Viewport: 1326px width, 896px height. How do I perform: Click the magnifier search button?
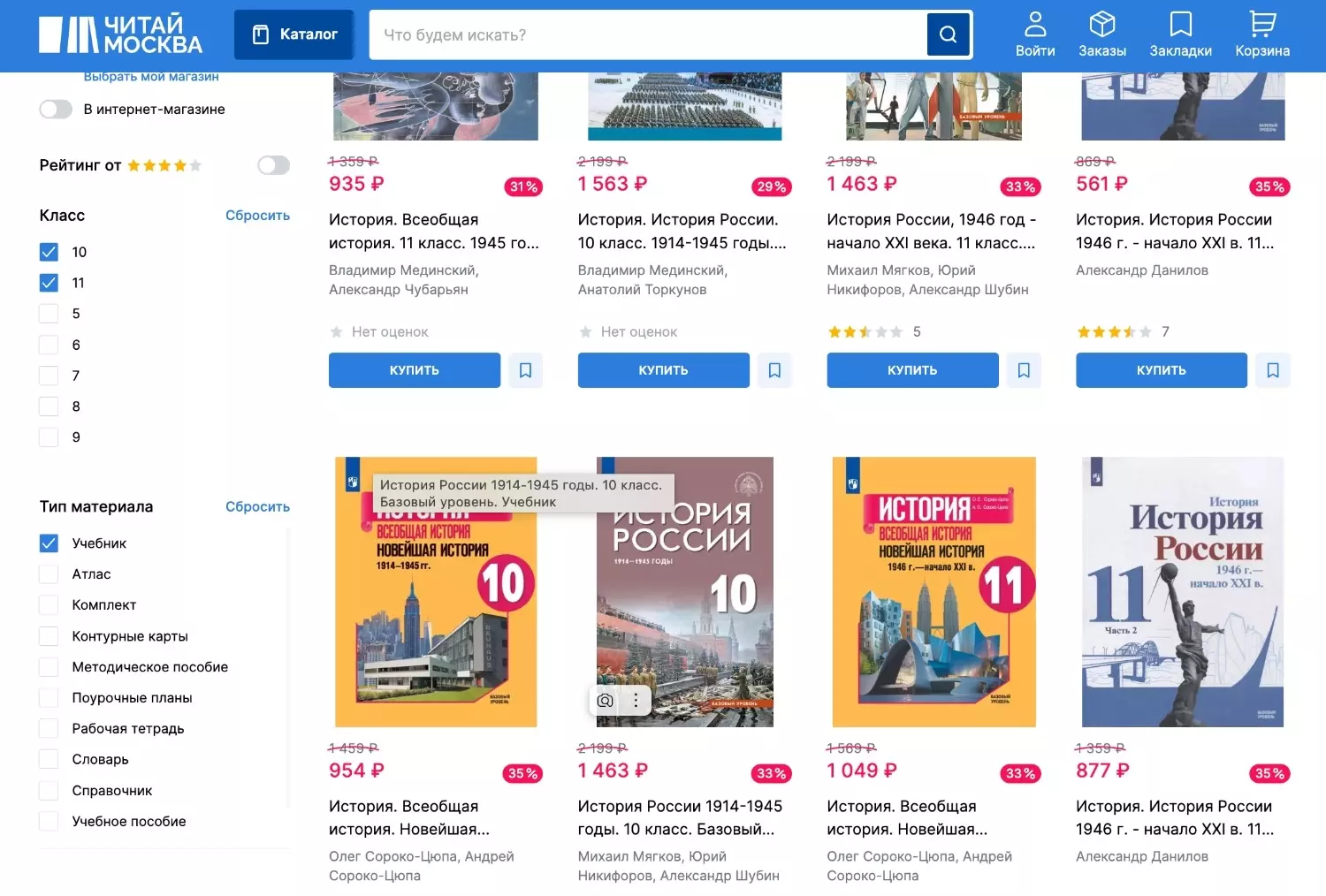[949, 34]
